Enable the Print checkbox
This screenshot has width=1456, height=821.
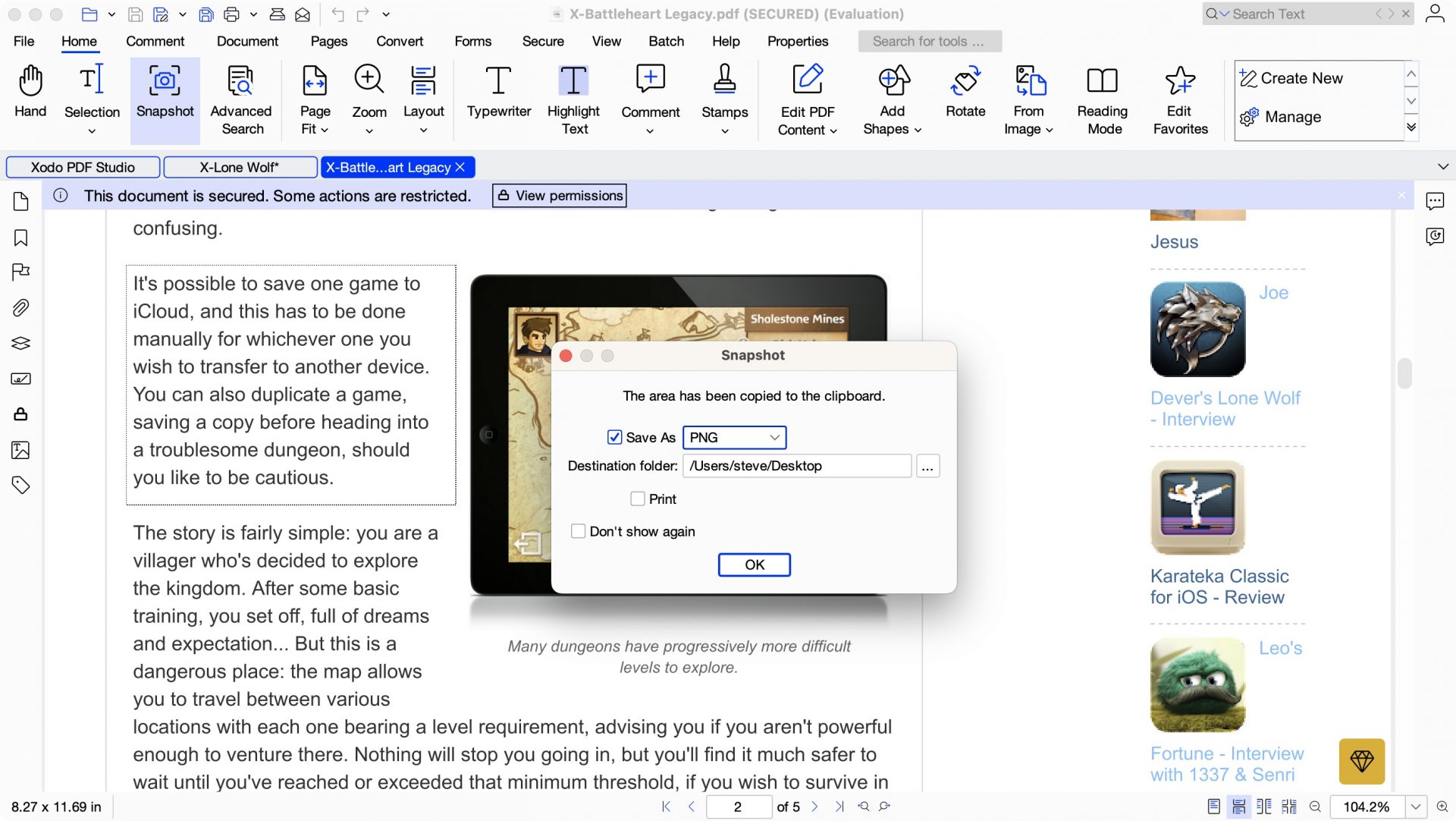[636, 499]
